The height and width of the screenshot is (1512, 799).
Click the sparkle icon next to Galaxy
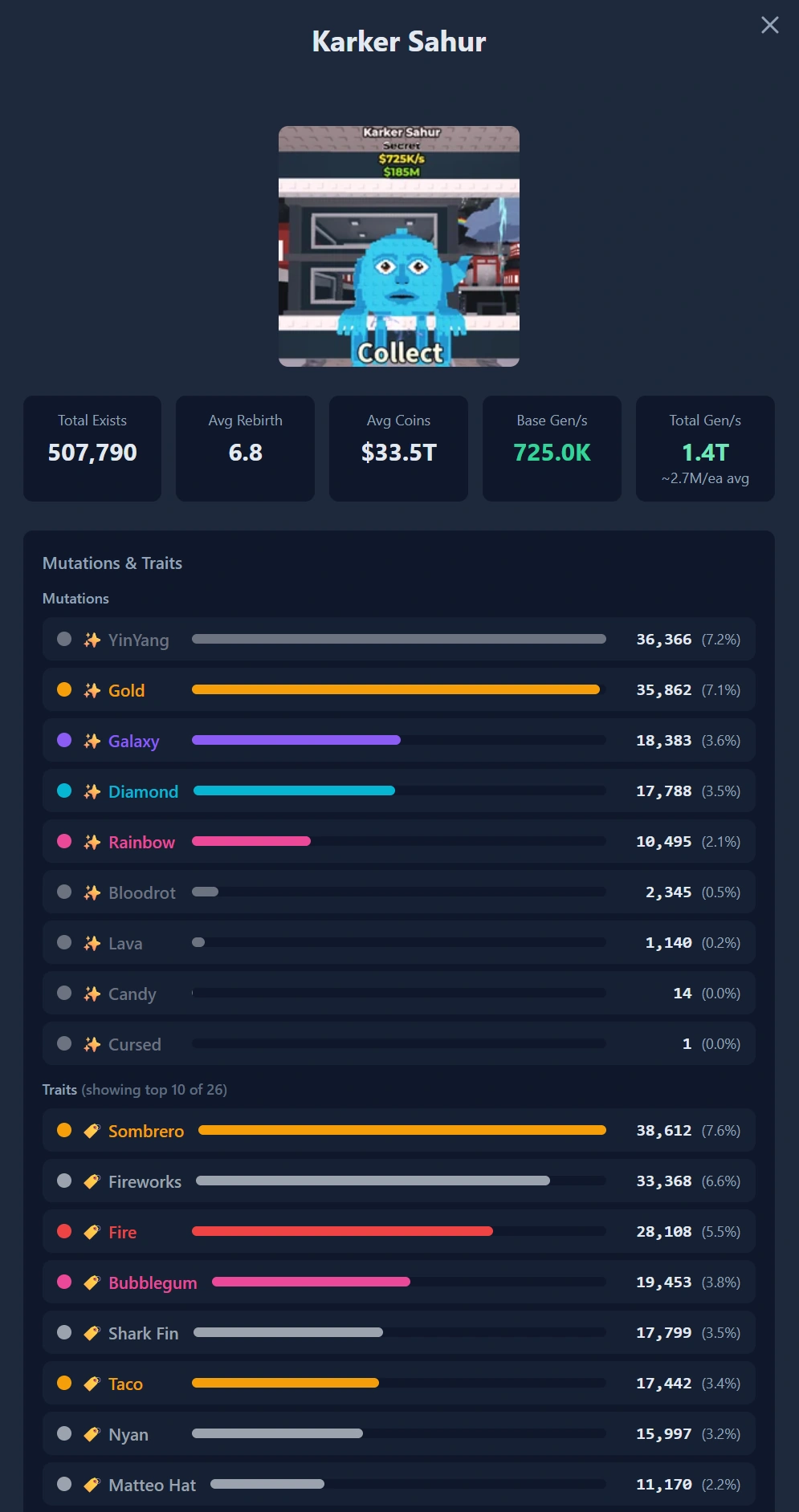(92, 741)
